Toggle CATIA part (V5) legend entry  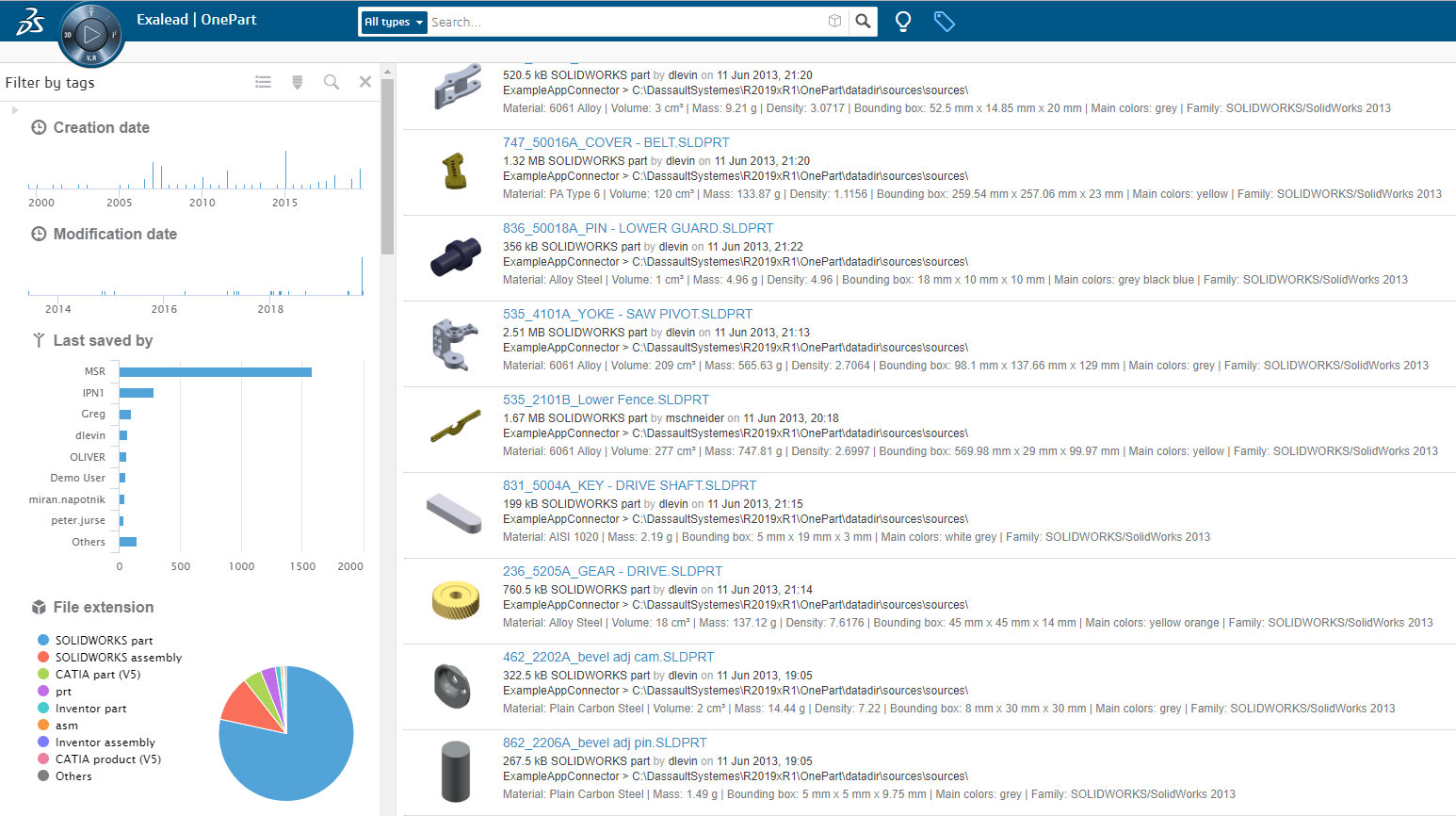[x=97, y=675]
